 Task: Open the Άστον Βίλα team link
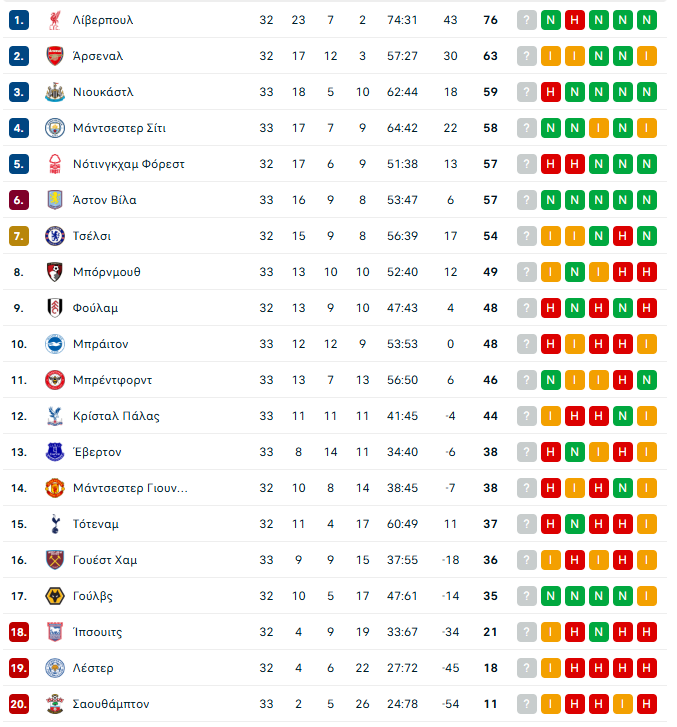[x=104, y=200]
